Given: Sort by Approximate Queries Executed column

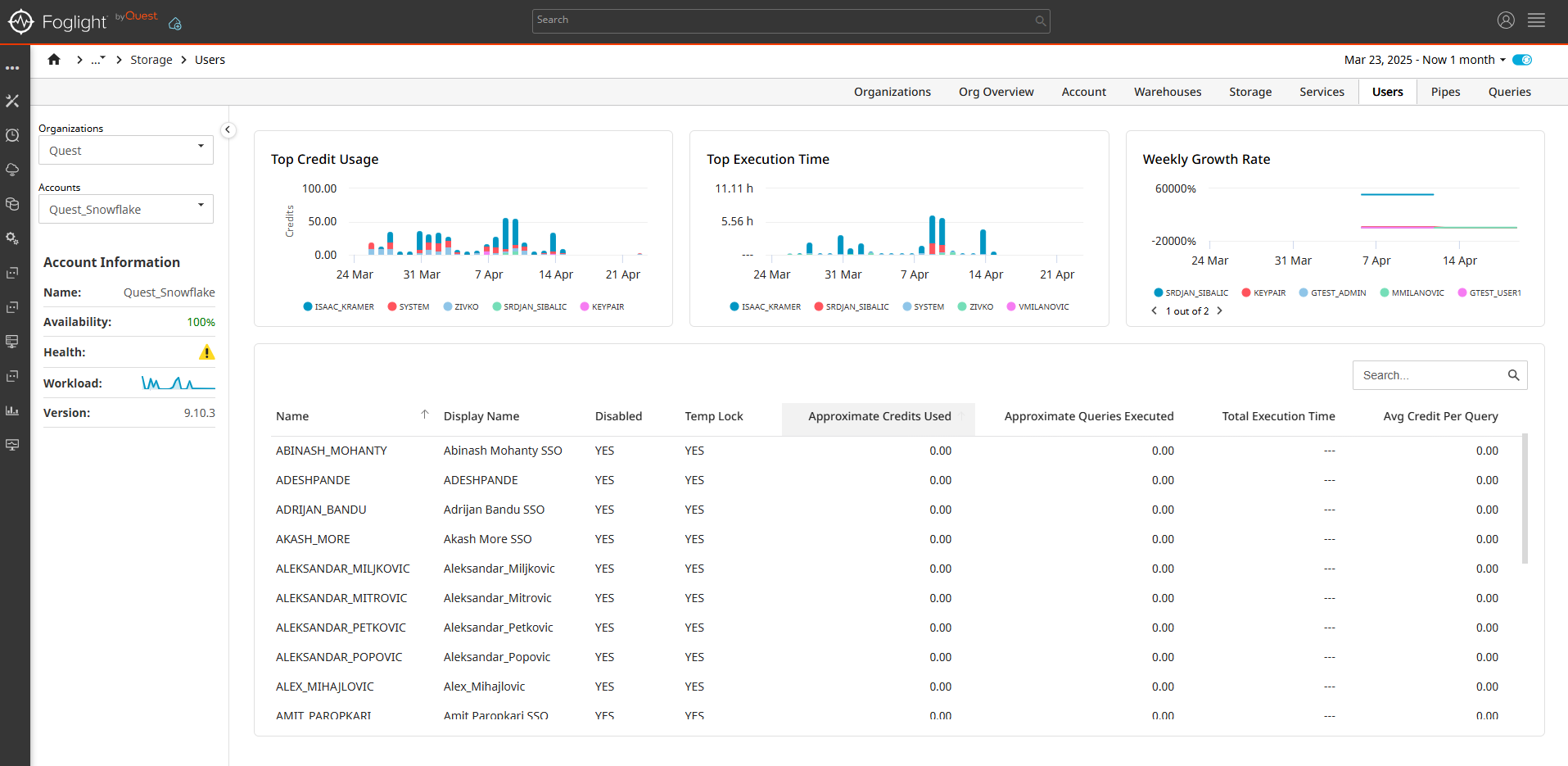Looking at the screenshot, I should coord(1088,416).
